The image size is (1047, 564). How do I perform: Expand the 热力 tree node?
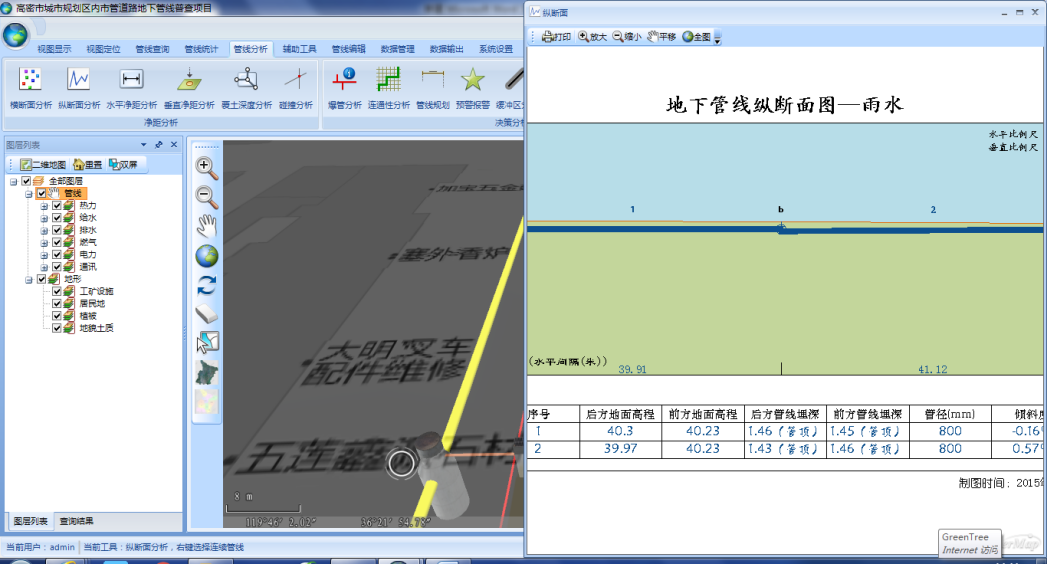click(44, 206)
